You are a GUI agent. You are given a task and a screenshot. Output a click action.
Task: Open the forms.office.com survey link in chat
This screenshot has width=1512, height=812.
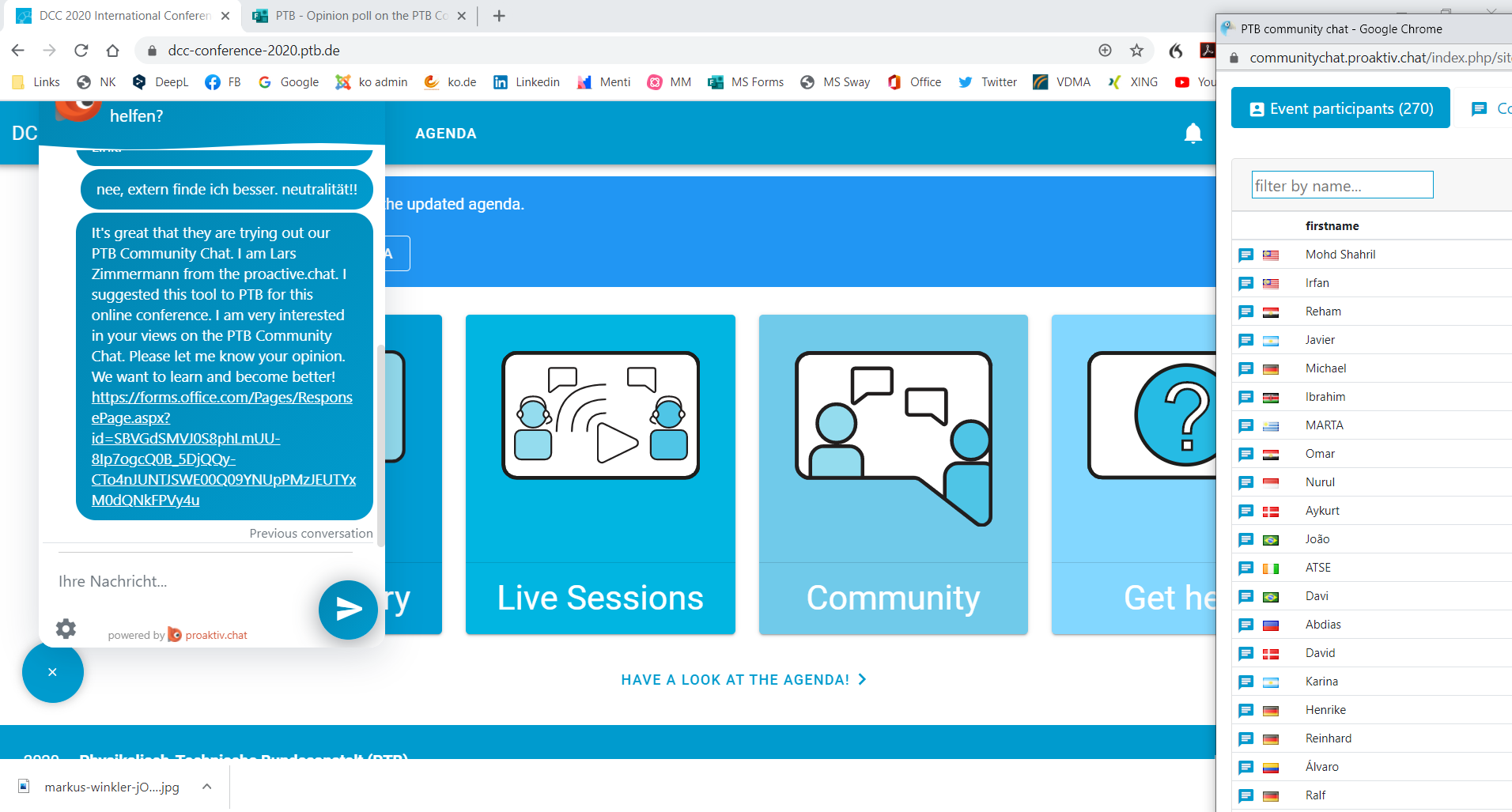pos(224,449)
